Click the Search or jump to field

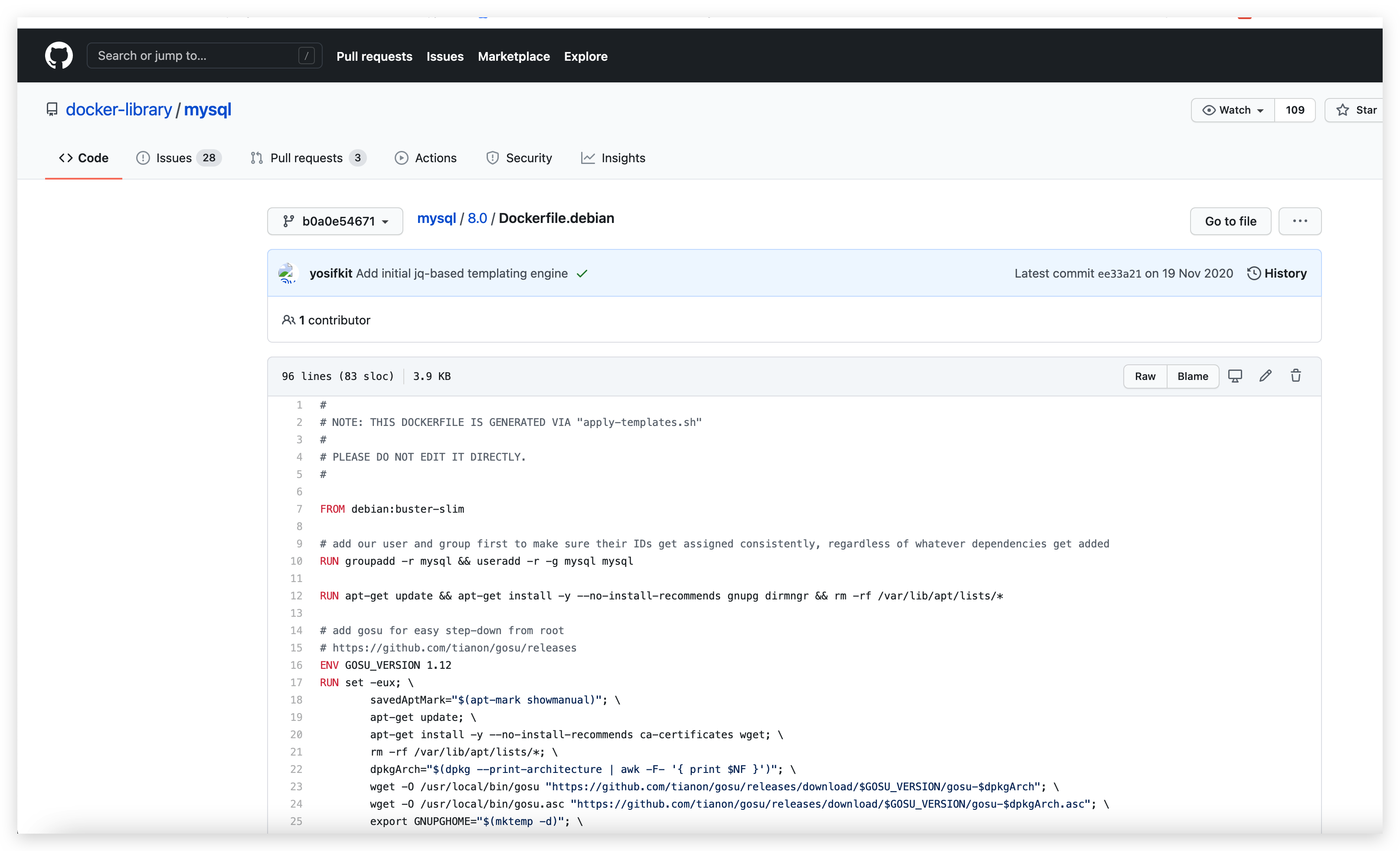pos(204,56)
